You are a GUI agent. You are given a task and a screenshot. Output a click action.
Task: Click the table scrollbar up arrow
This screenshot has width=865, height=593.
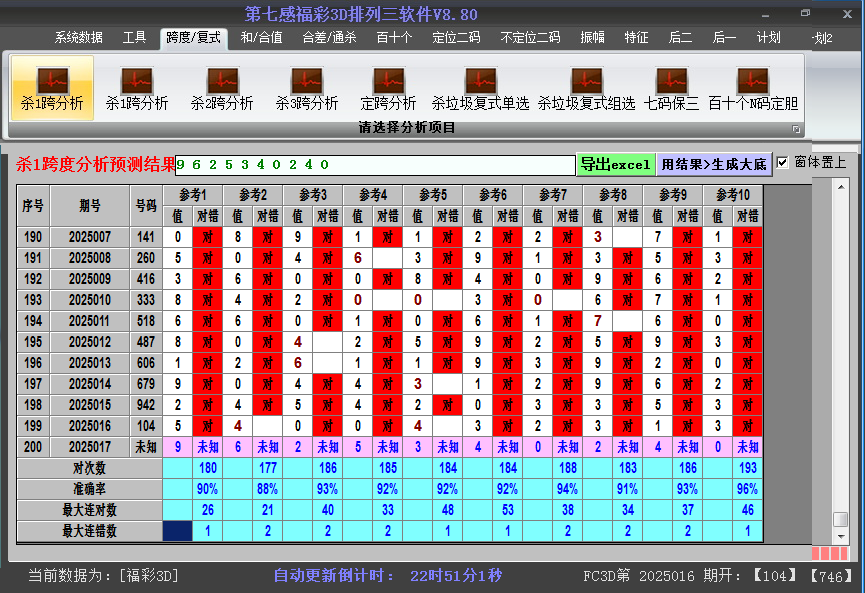tap(841, 187)
